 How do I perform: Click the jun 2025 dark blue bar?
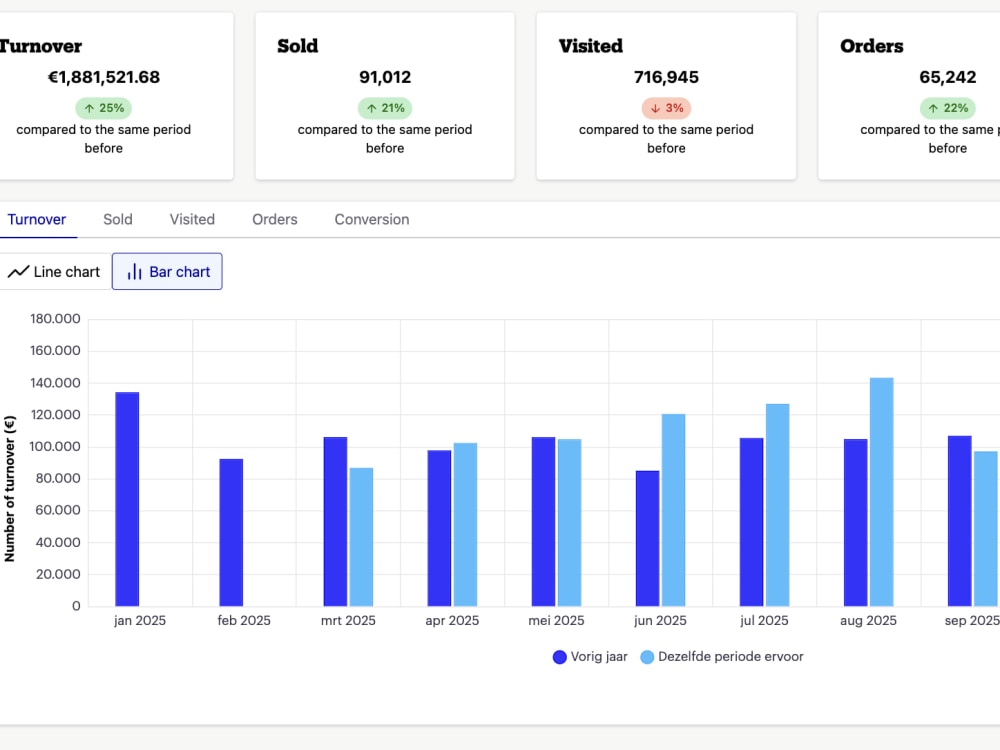click(x=647, y=538)
